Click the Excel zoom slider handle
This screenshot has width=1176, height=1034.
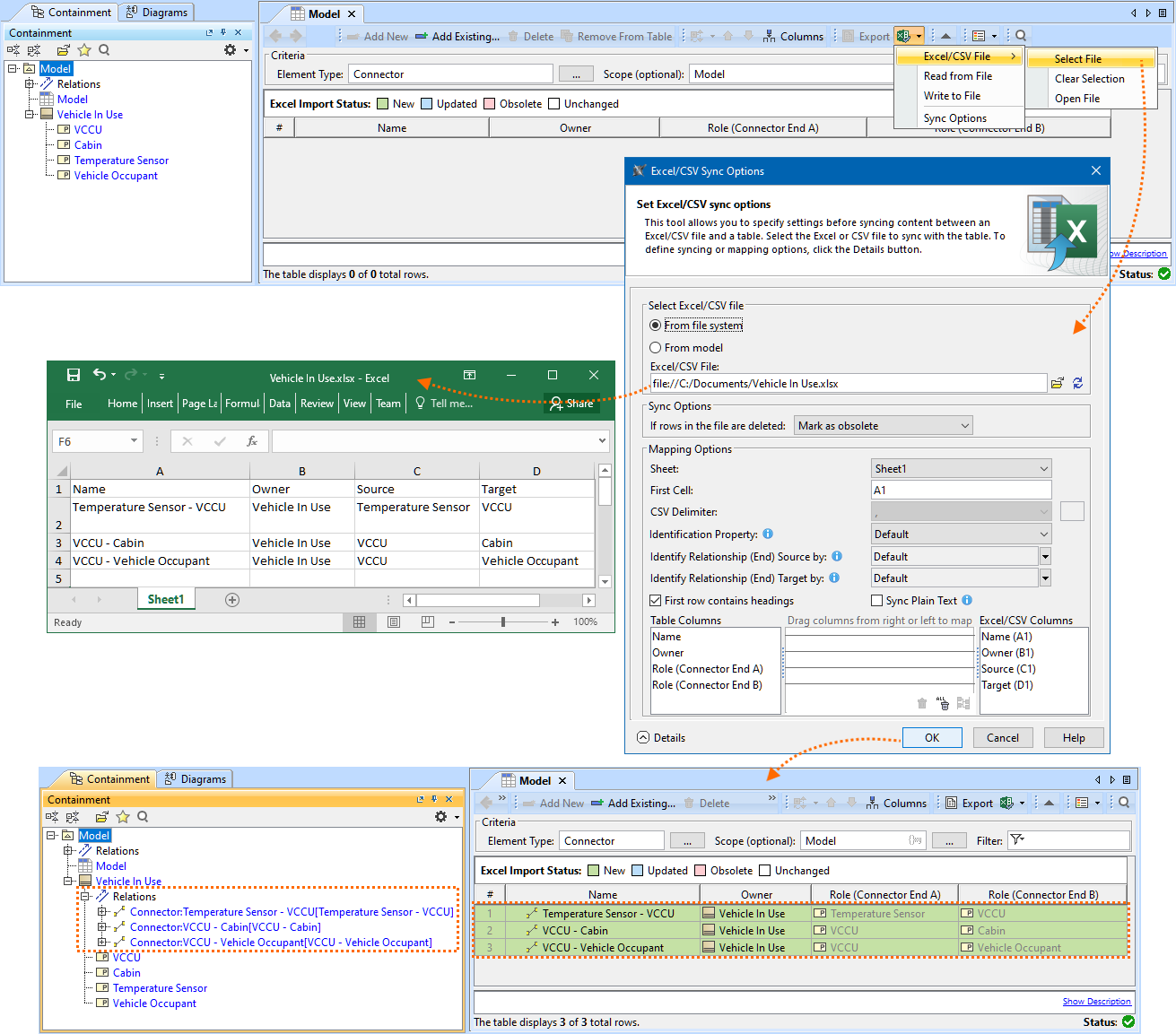tap(503, 621)
